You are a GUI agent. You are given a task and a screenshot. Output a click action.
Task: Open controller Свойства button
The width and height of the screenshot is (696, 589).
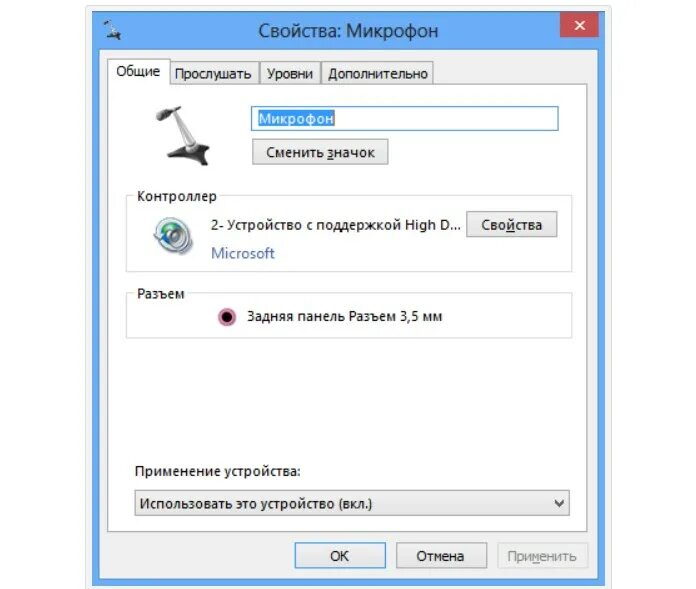click(511, 225)
